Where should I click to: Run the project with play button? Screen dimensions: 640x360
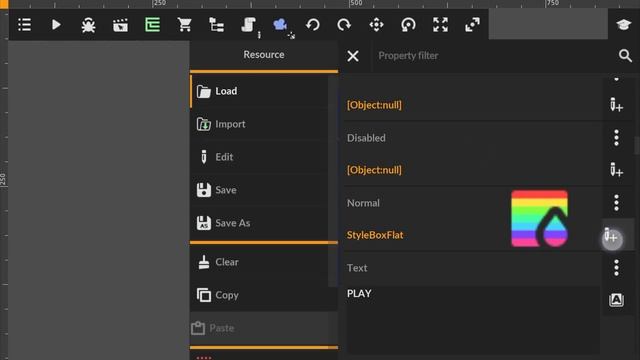56,25
